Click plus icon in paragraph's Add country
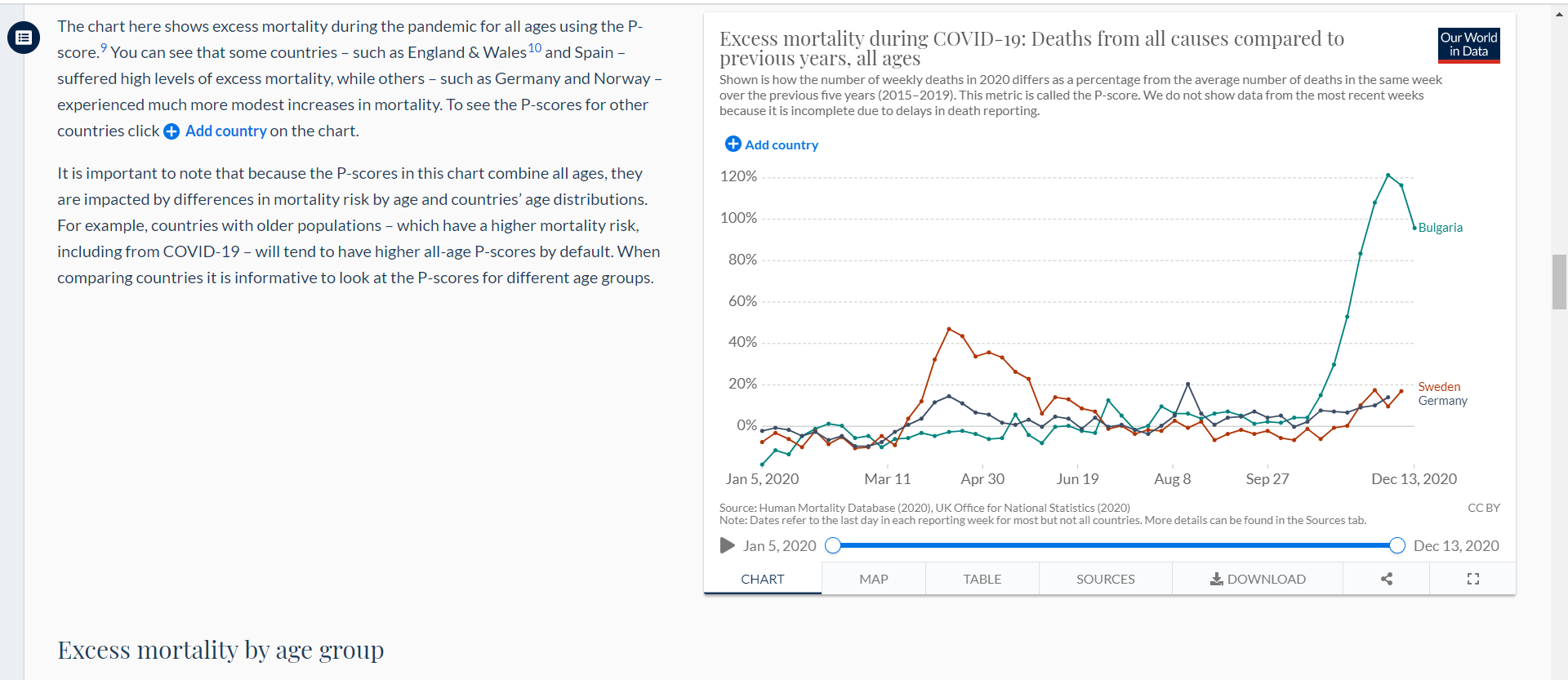The image size is (1568, 680). tap(171, 131)
